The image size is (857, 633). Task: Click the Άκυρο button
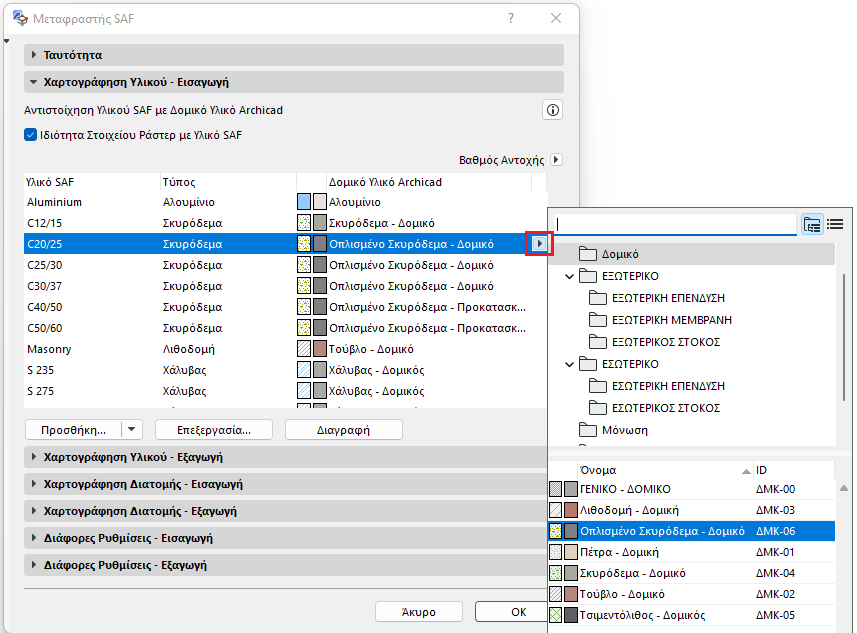pos(419,612)
